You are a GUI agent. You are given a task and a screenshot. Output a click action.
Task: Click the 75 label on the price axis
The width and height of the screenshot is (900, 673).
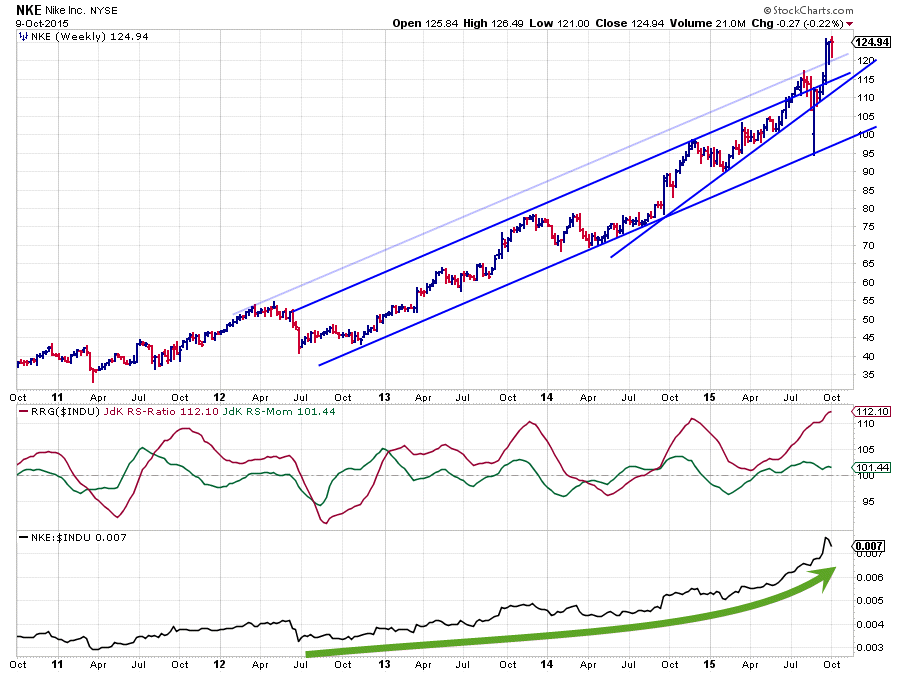(868, 227)
